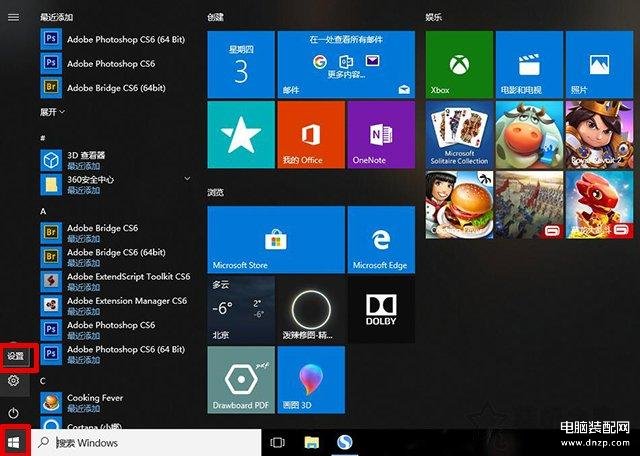640x456 pixels.
Task: Launch the green Xbox tile
Action: click(x=459, y=65)
